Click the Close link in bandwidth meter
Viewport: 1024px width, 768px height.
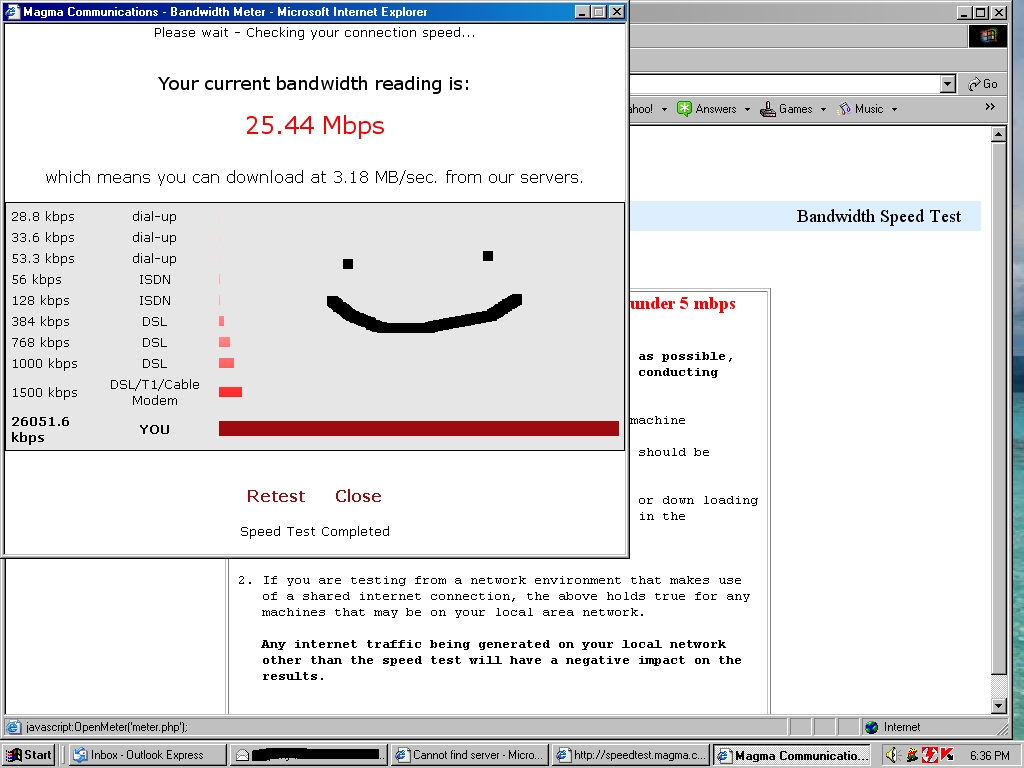pos(358,496)
